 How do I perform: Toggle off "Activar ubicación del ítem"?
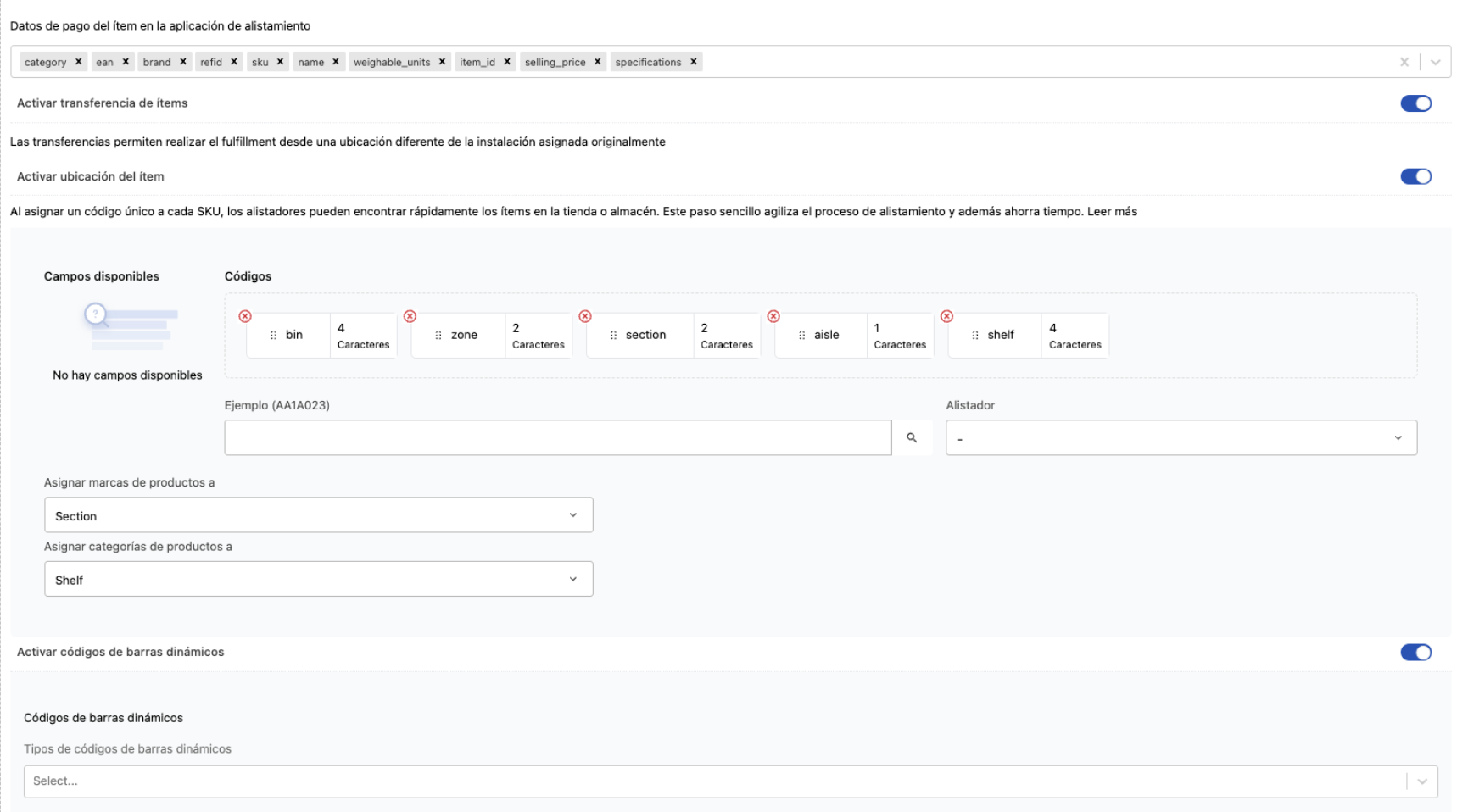(1416, 176)
